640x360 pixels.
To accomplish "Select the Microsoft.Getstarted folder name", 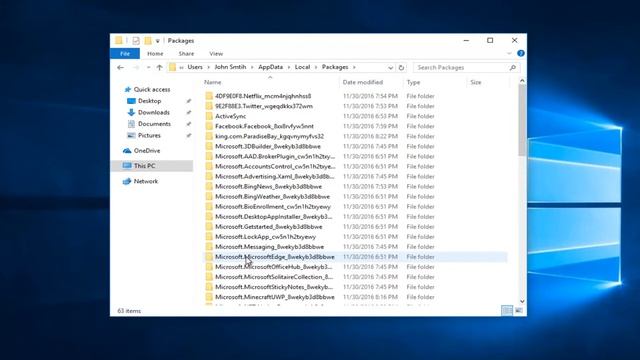I will (269, 227).
